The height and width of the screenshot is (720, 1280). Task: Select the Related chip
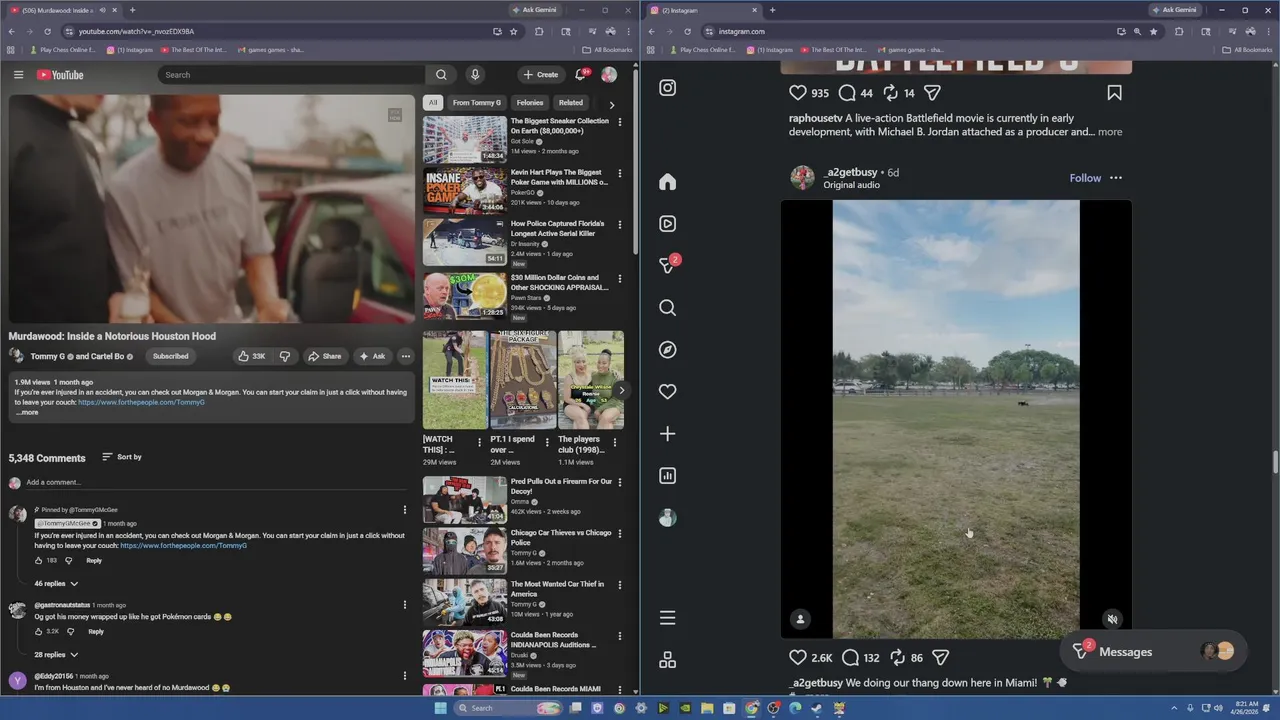571,102
